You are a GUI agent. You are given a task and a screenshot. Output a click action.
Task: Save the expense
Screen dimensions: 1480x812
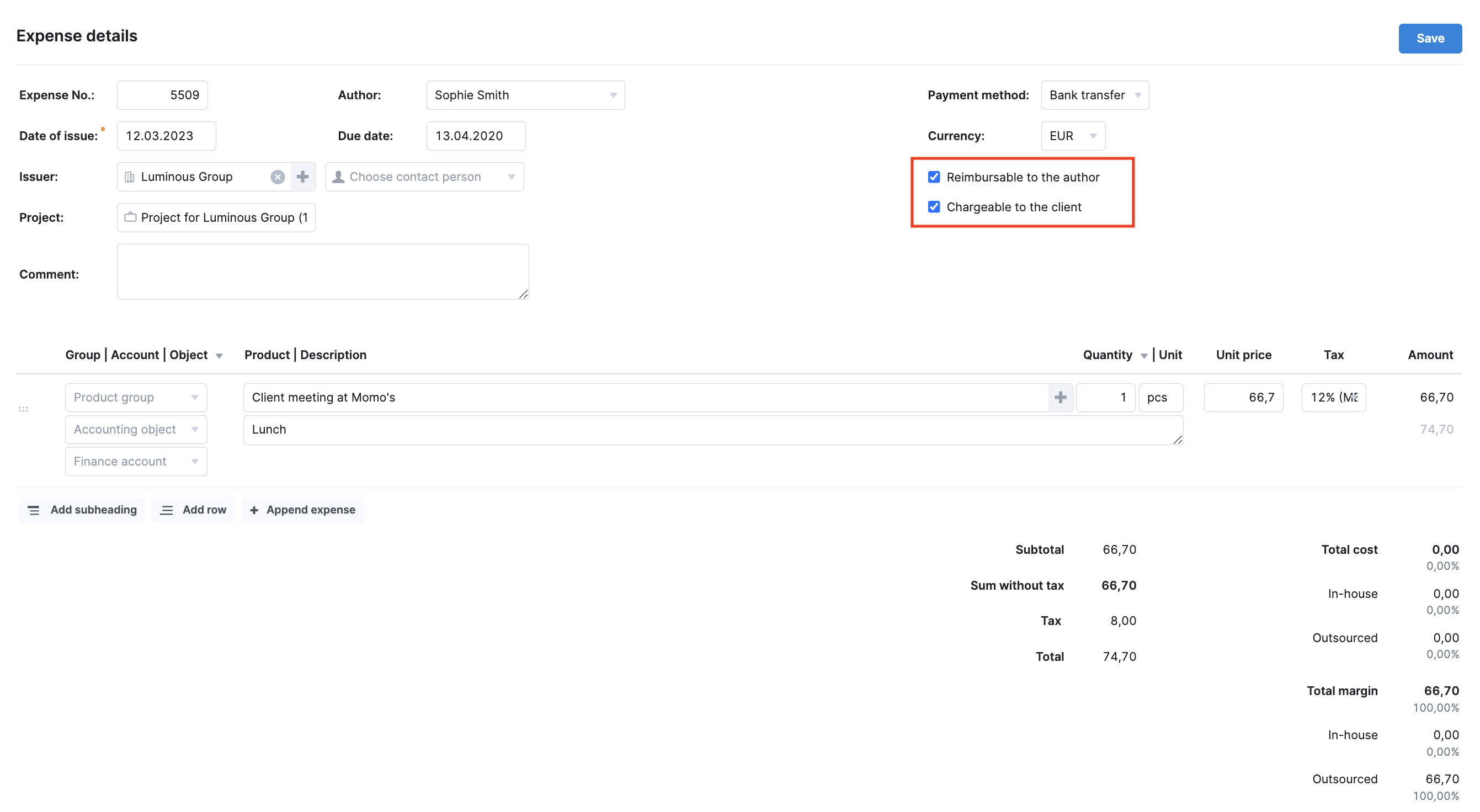pos(1429,39)
